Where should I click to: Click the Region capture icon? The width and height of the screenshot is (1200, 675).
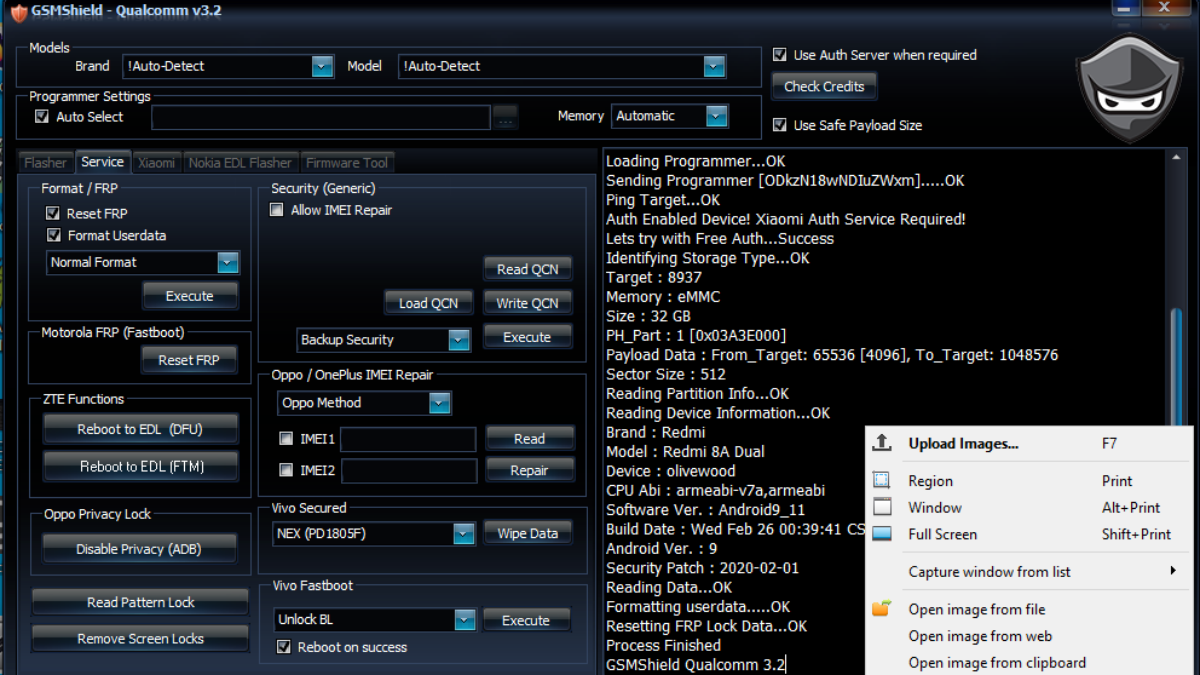click(881, 481)
